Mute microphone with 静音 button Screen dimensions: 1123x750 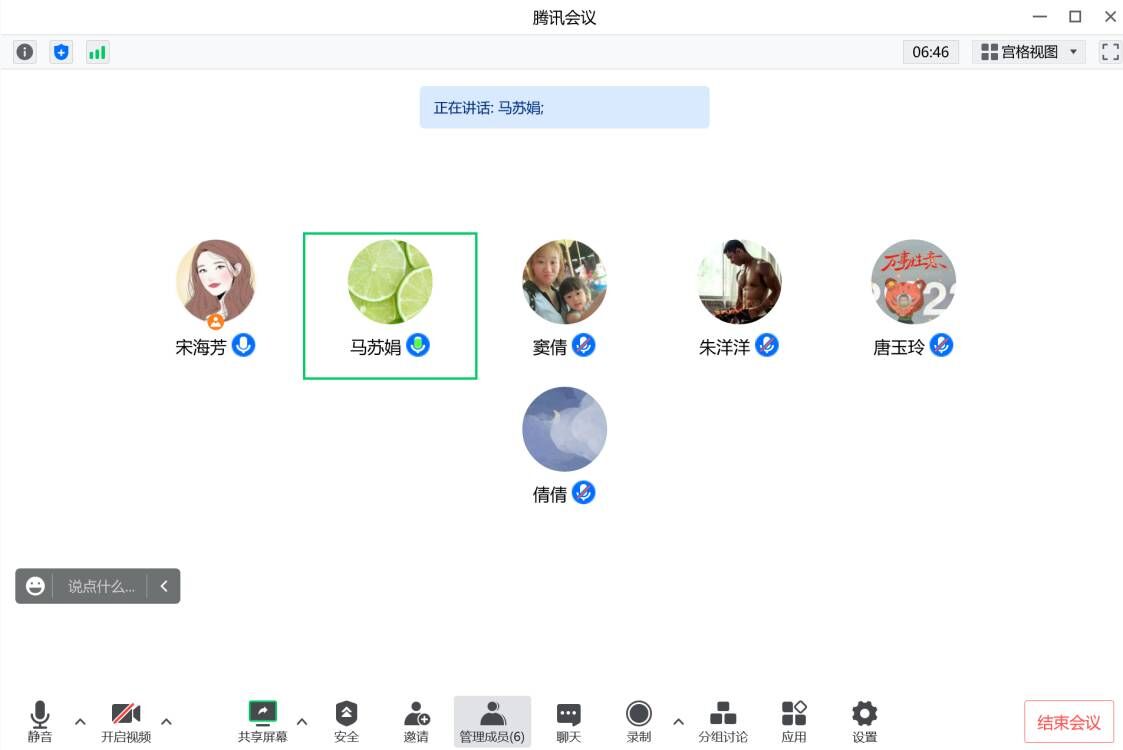(40, 721)
